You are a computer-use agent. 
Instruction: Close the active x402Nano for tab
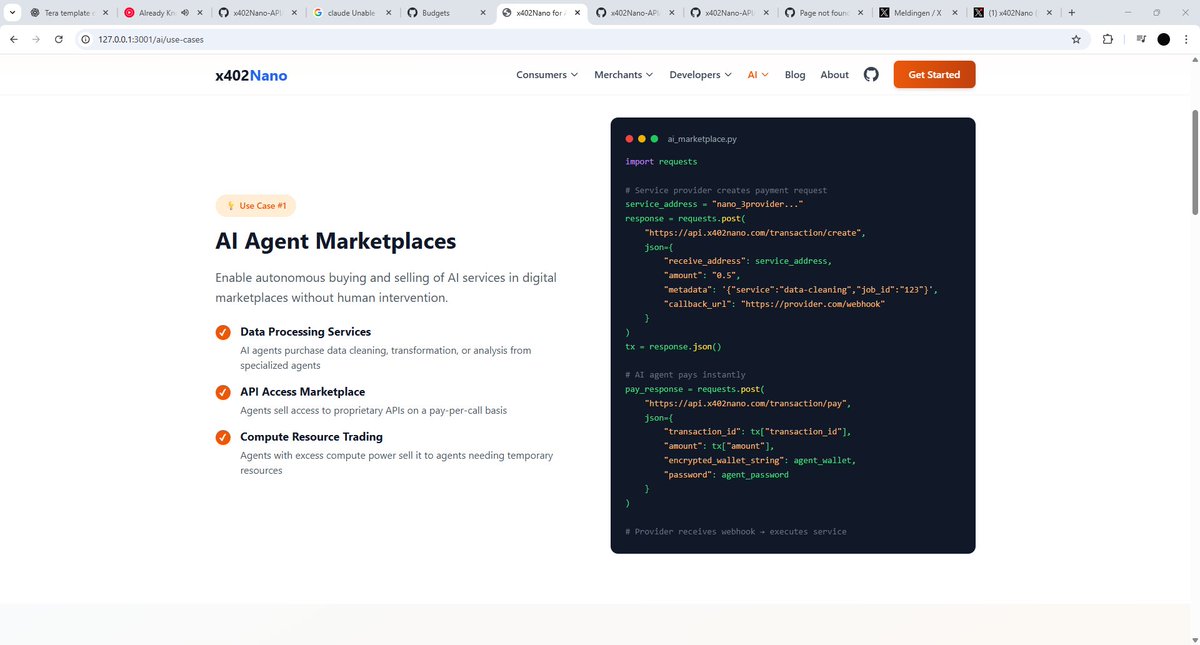click(x=576, y=13)
